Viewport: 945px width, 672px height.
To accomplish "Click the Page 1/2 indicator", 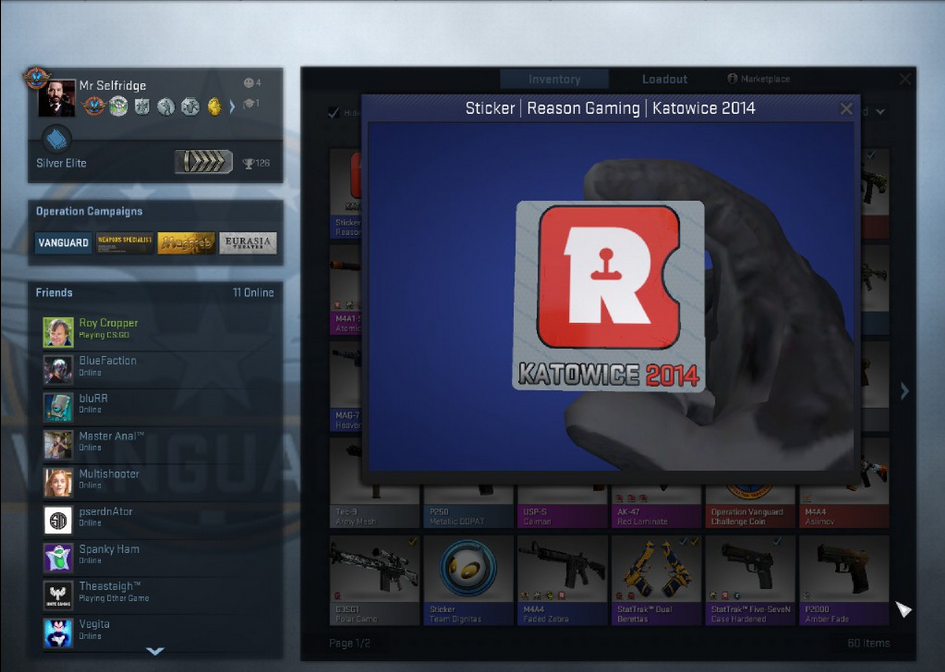I will (350, 643).
